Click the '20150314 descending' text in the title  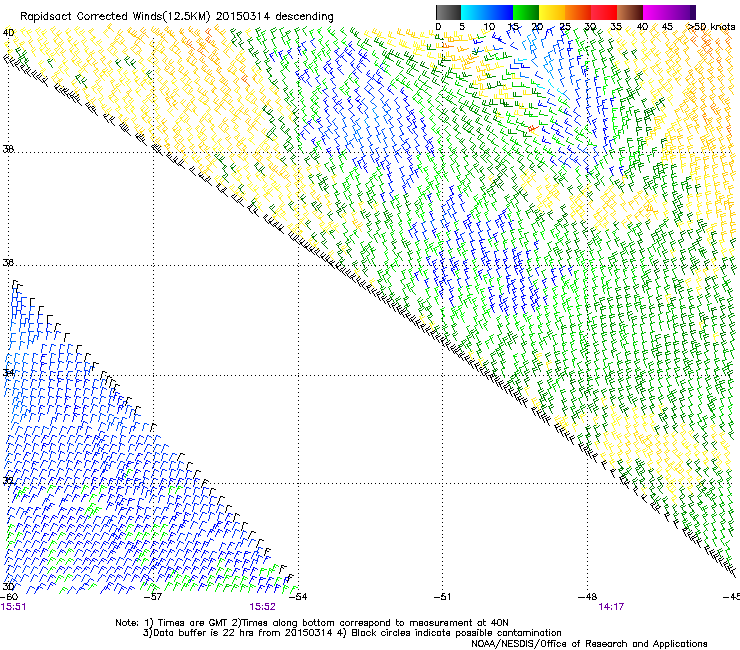point(275,17)
